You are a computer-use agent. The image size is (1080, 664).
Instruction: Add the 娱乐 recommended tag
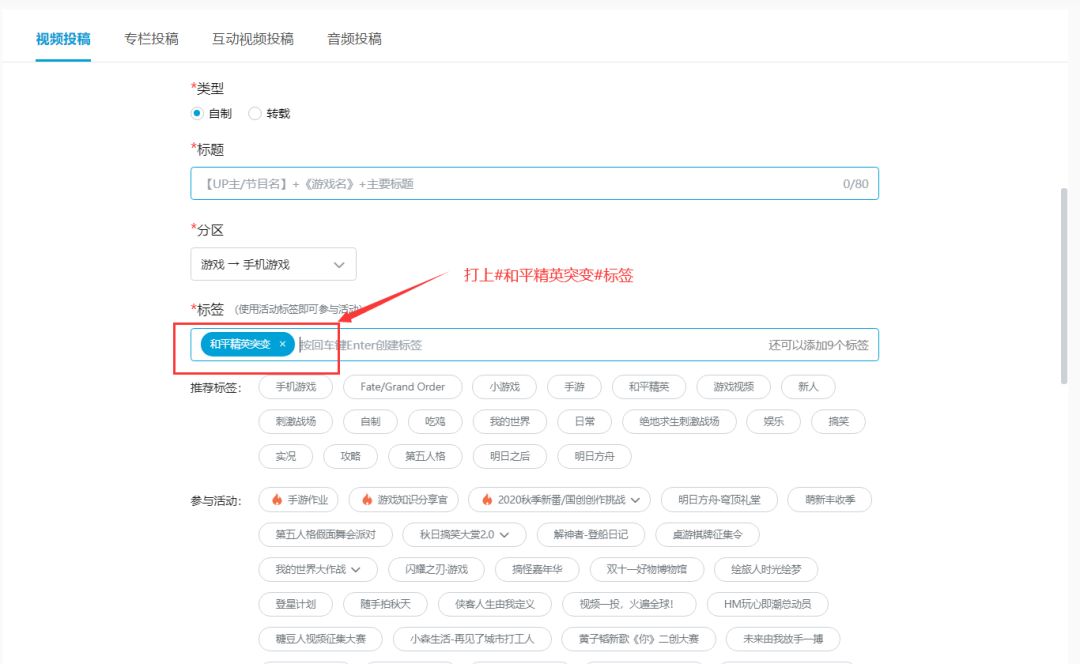point(773,422)
